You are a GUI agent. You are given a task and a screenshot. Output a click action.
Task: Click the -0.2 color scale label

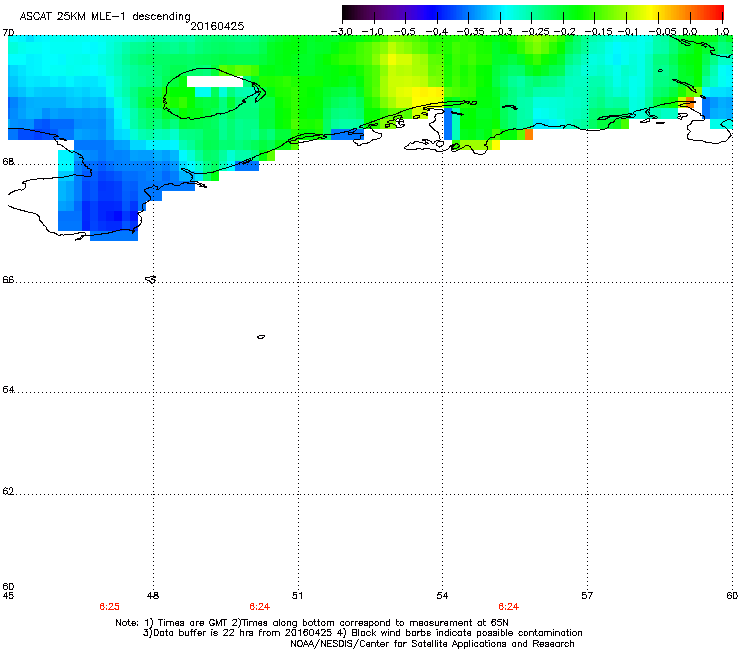[x=565, y=32]
